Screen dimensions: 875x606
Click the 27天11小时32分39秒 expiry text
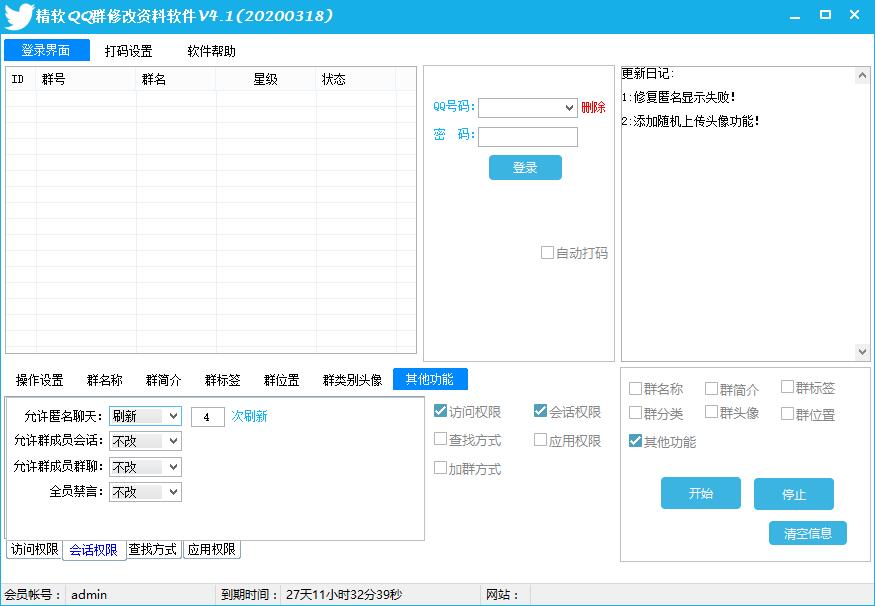pos(344,595)
